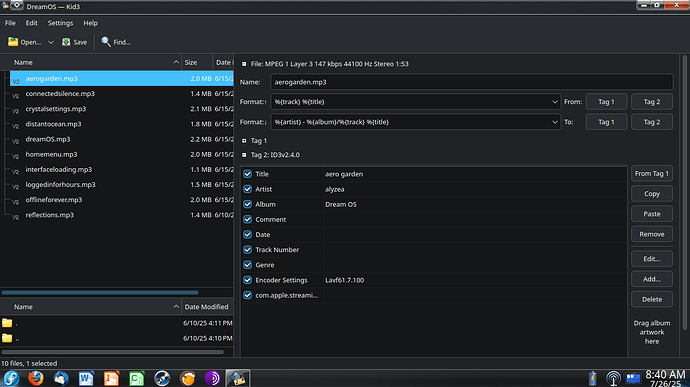
Task: Sort files by Size column header
Action: click(x=197, y=62)
